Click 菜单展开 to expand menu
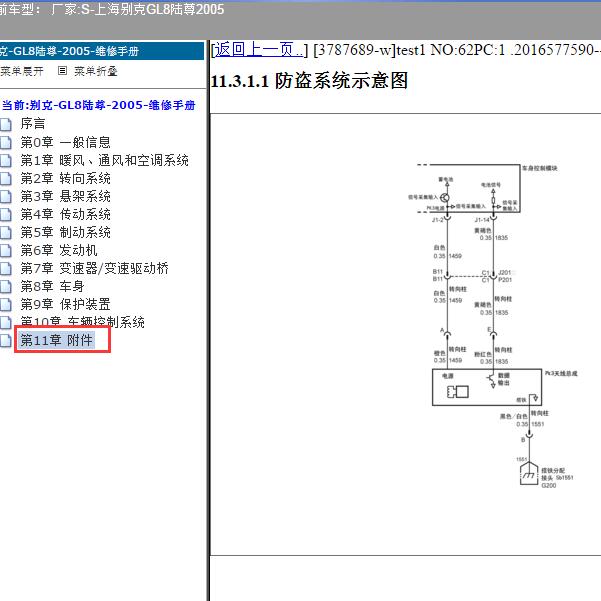The width and height of the screenshot is (601, 601). 22,71
